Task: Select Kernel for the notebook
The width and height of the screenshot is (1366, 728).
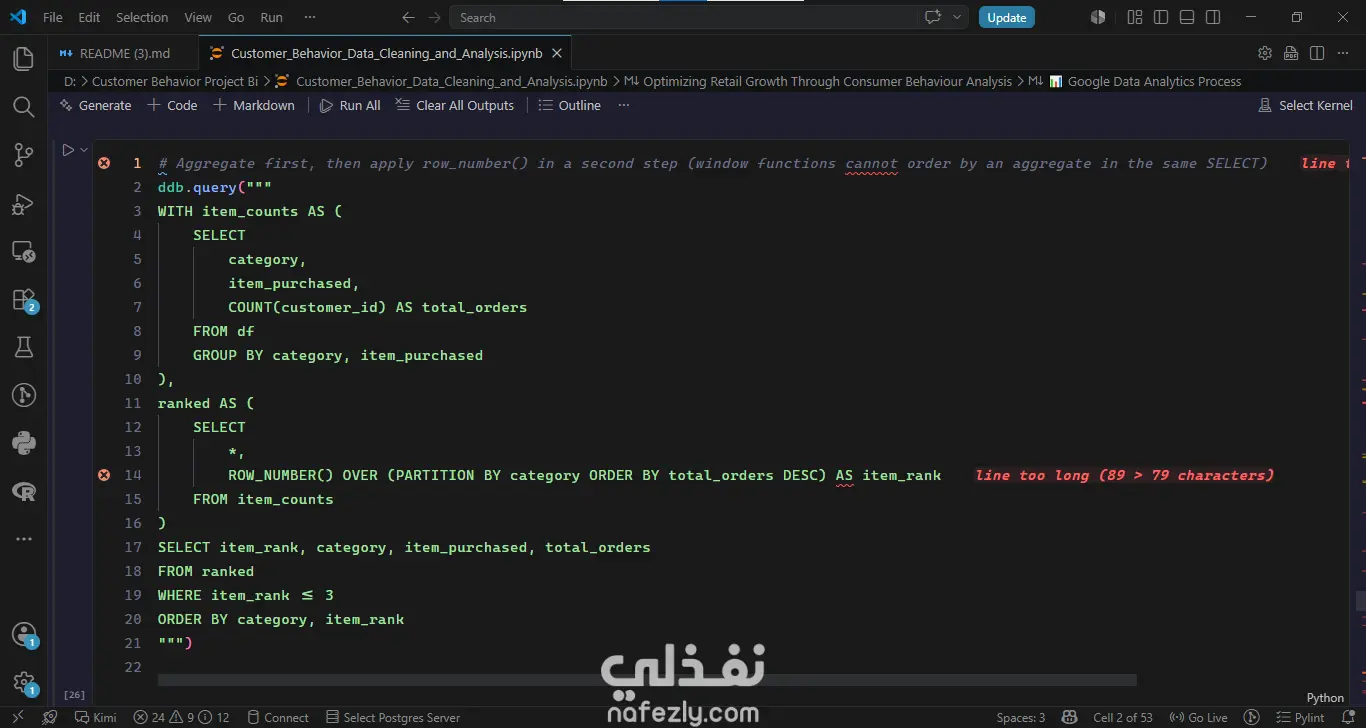Action: (x=1306, y=105)
